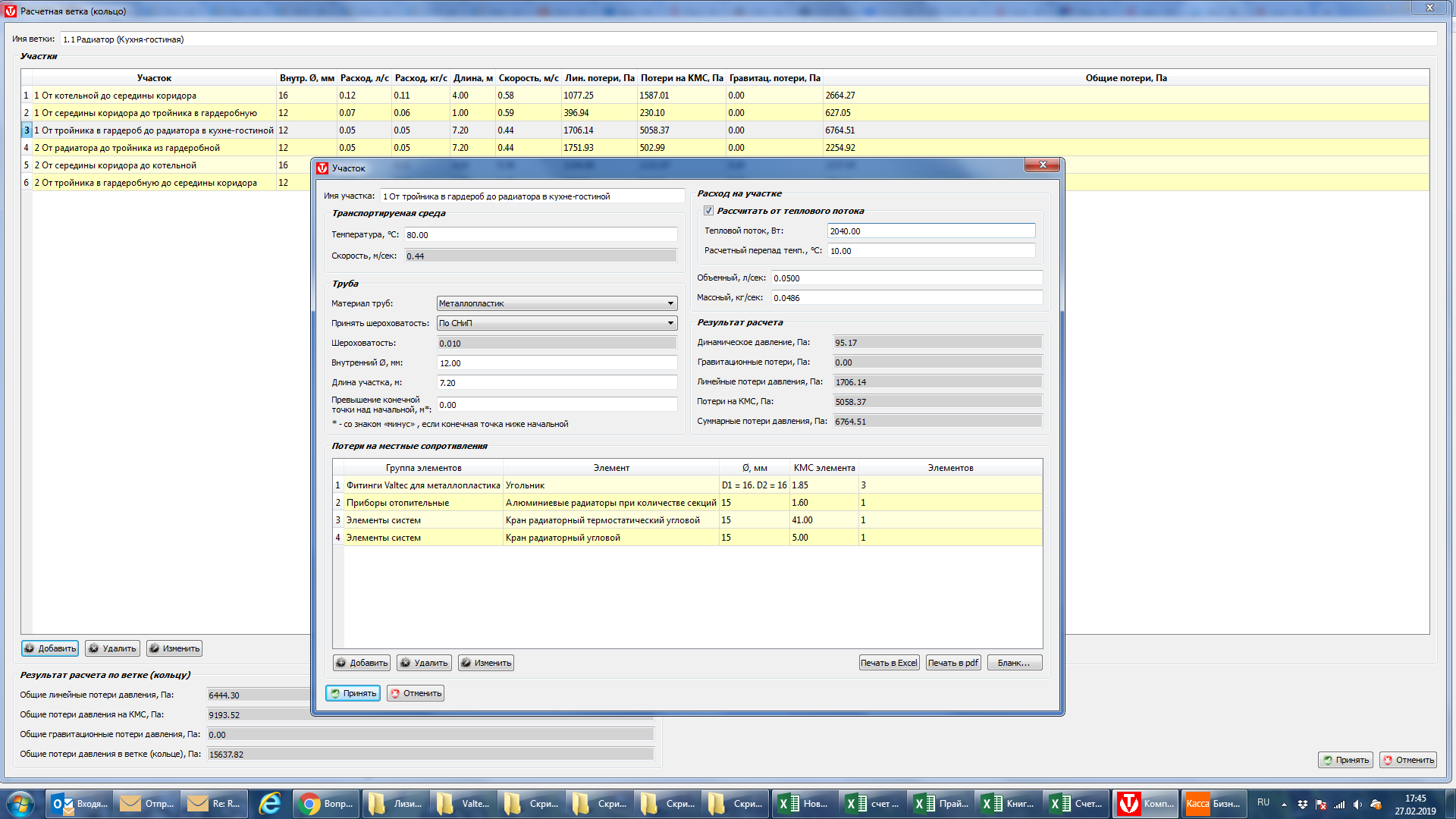Viewport: 1456px width, 819px height.
Task: Click 'Удалить' under local resistances table
Action: coord(424,663)
